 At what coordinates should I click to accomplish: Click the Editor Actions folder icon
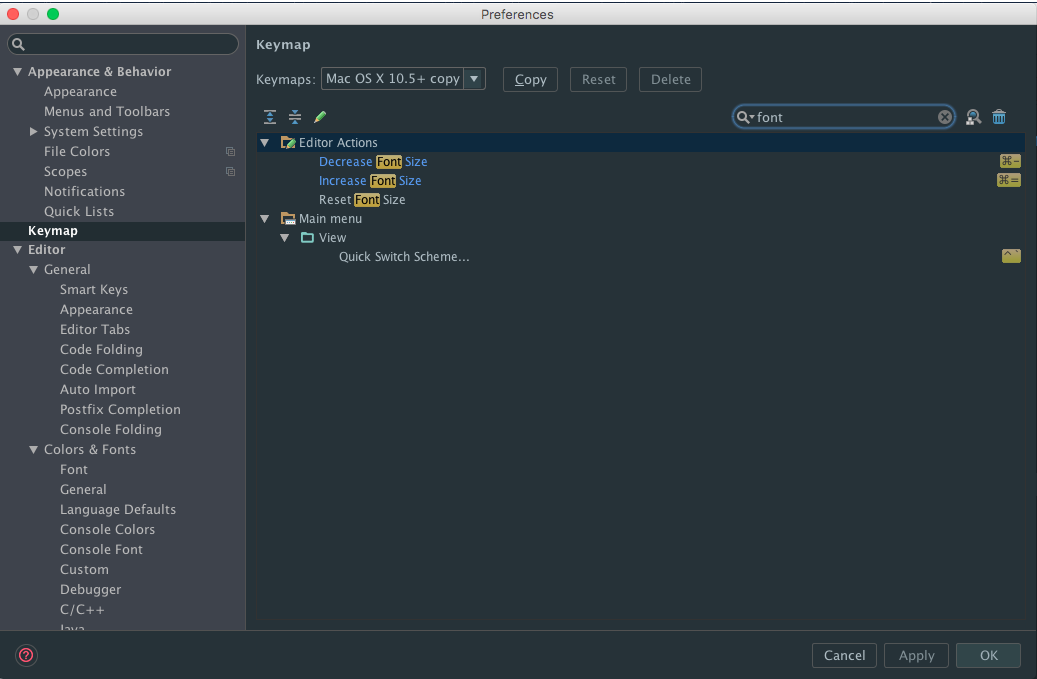click(288, 142)
